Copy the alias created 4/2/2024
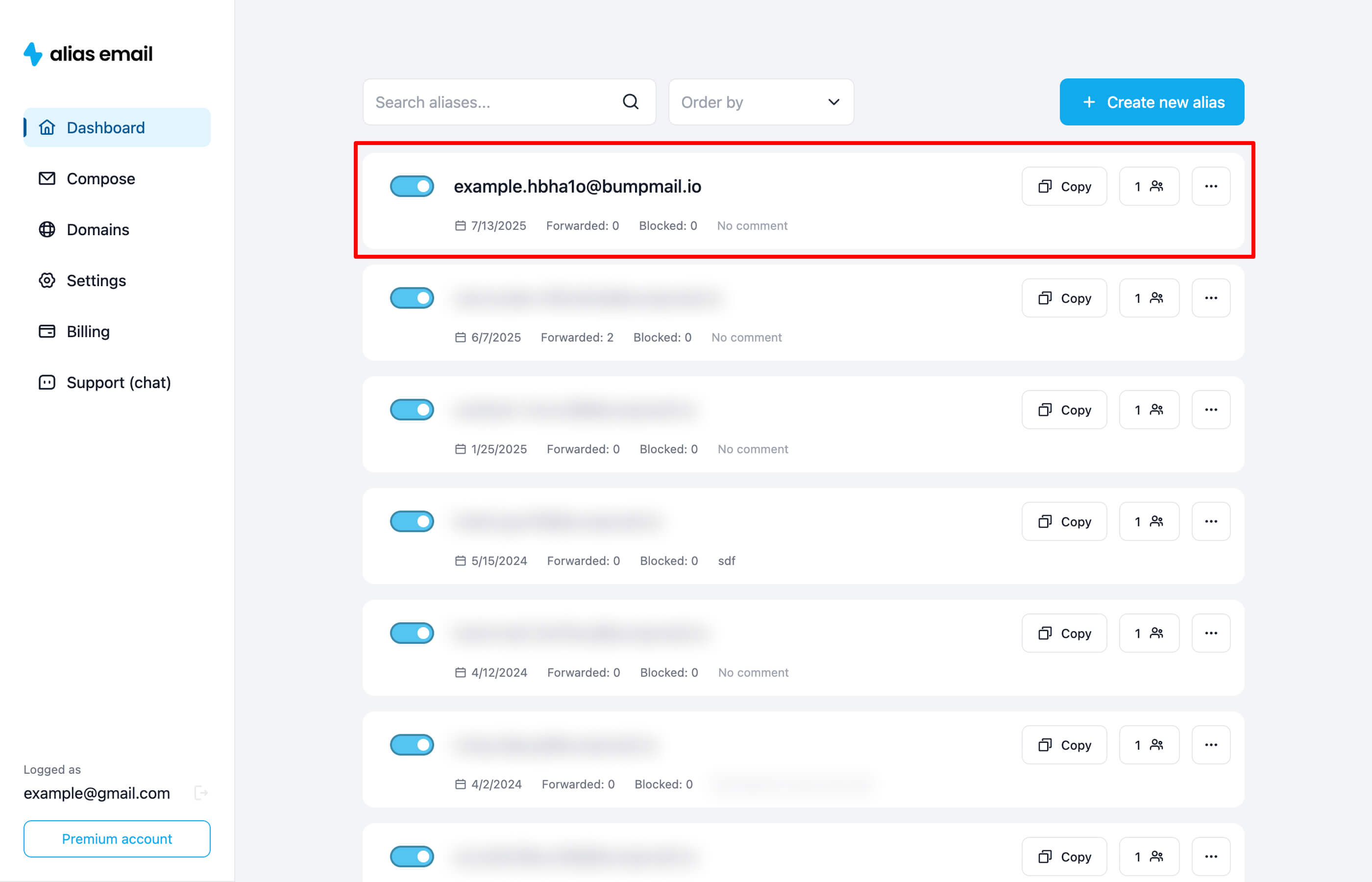The width and height of the screenshot is (1372, 882). 1064,744
